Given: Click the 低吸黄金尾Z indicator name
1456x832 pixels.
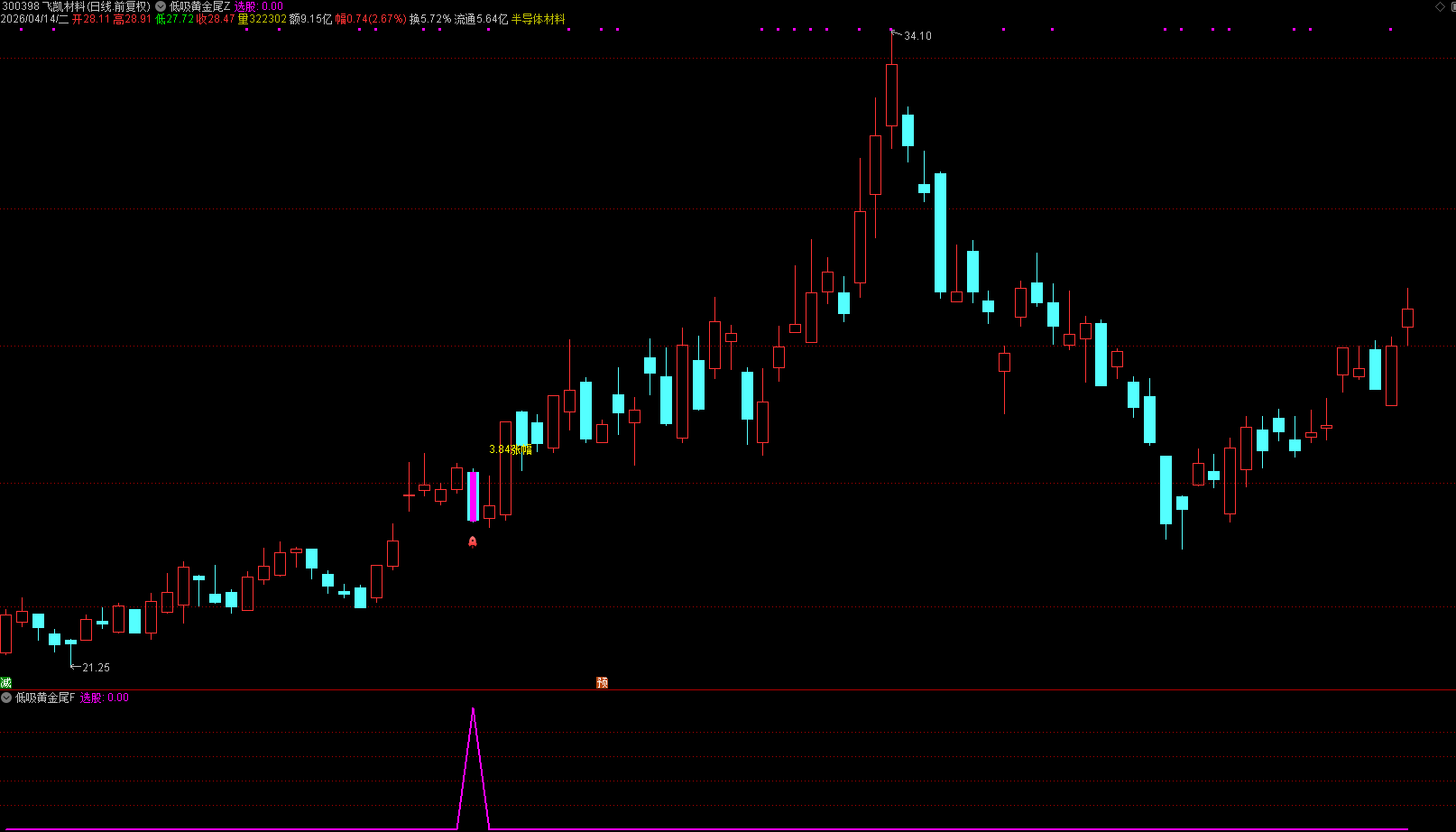Looking at the screenshot, I should [x=199, y=6].
